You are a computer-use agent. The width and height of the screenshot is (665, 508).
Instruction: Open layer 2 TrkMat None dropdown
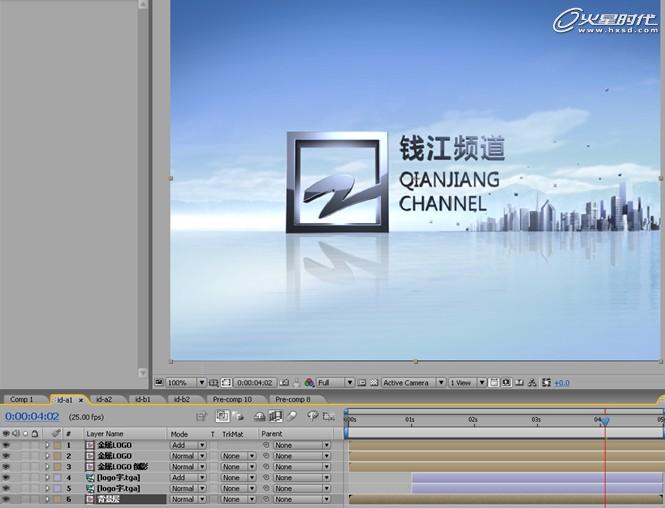(238, 456)
